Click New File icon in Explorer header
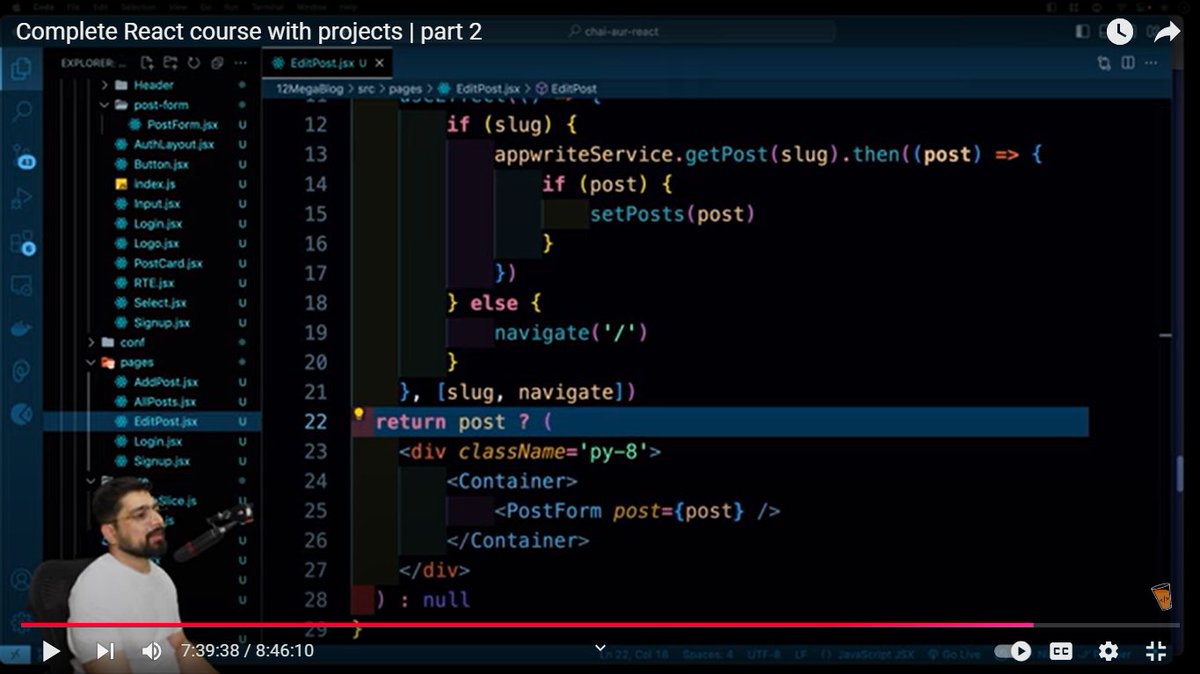 coord(148,63)
